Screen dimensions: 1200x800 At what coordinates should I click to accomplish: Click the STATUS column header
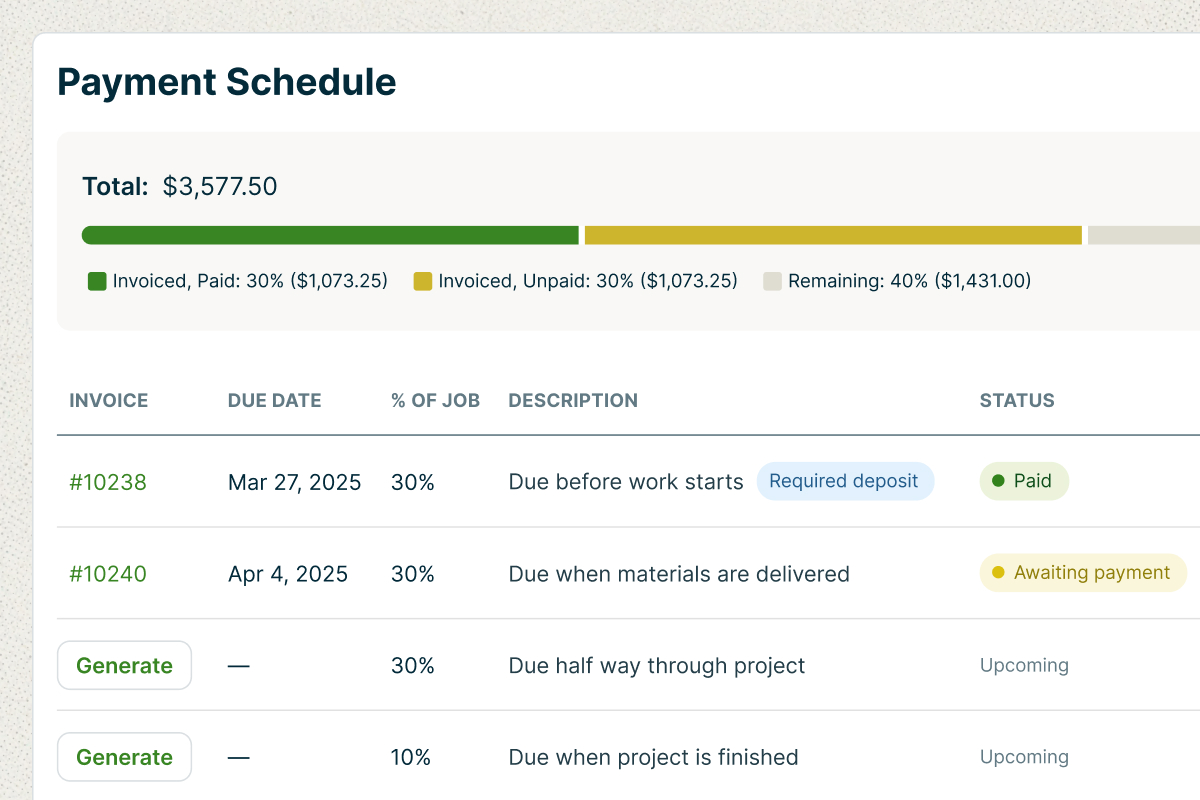tap(1017, 401)
